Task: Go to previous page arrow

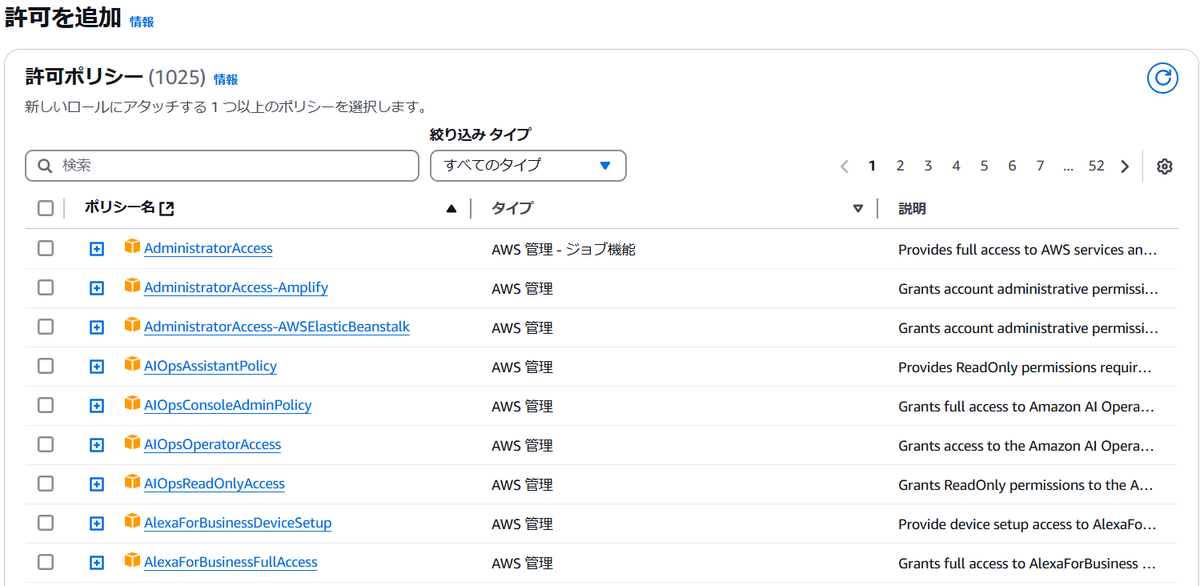Action: [x=845, y=167]
